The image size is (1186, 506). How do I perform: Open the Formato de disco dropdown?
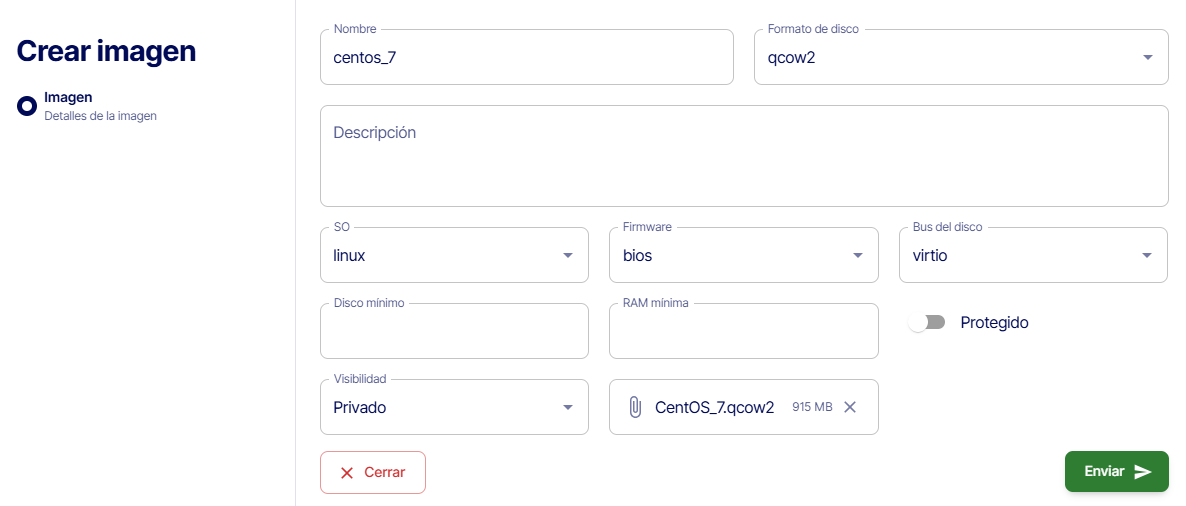pyautogui.click(x=1147, y=57)
